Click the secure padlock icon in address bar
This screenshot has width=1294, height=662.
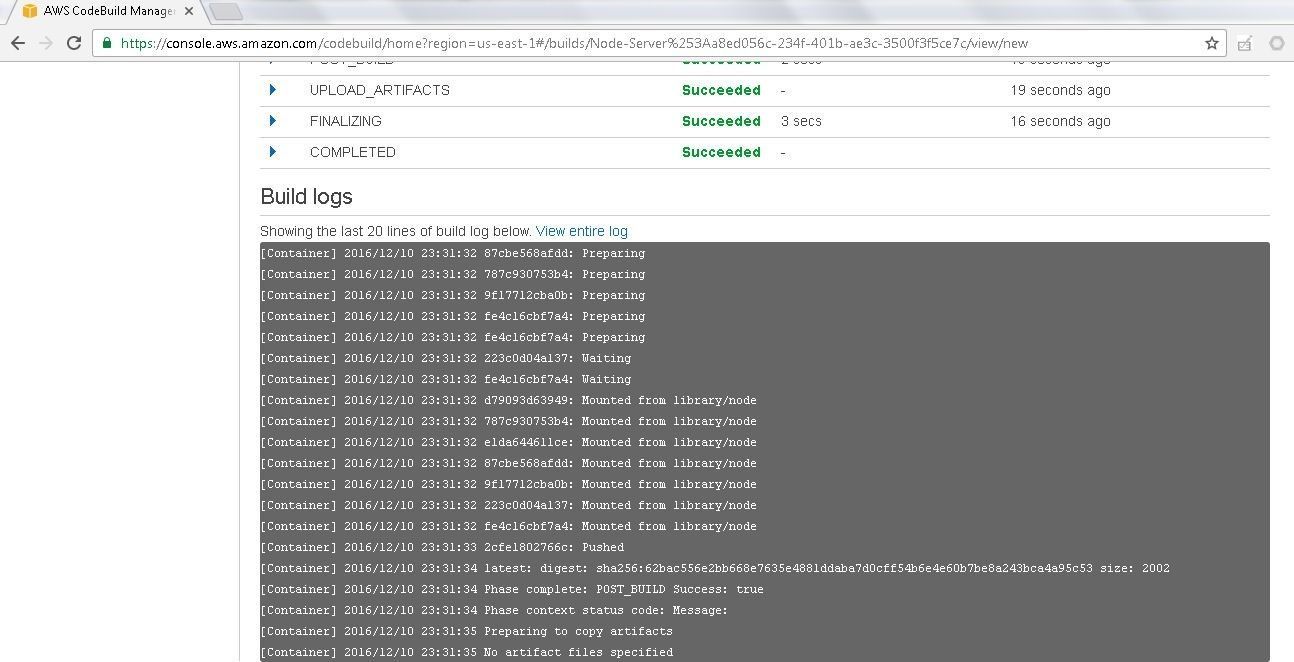pos(107,43)
